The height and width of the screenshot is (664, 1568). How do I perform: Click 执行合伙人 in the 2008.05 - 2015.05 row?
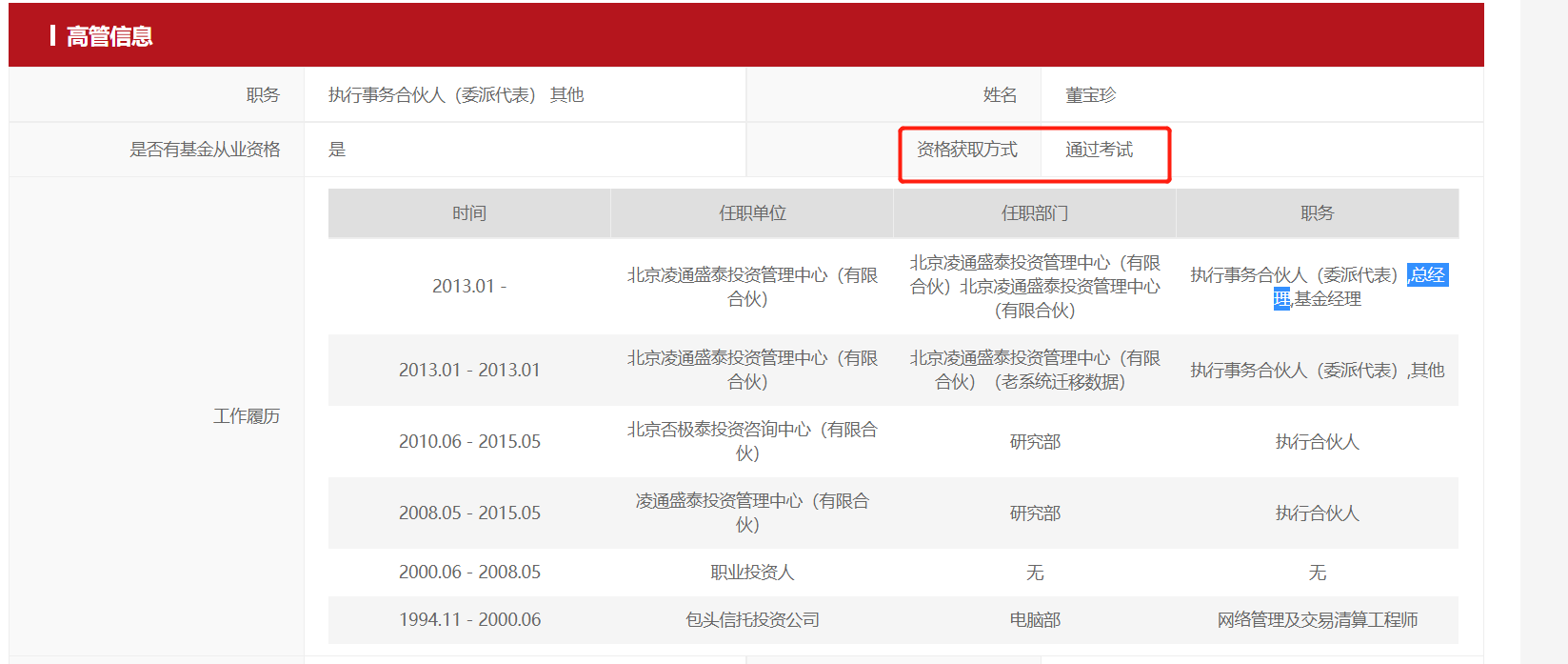1318,513
